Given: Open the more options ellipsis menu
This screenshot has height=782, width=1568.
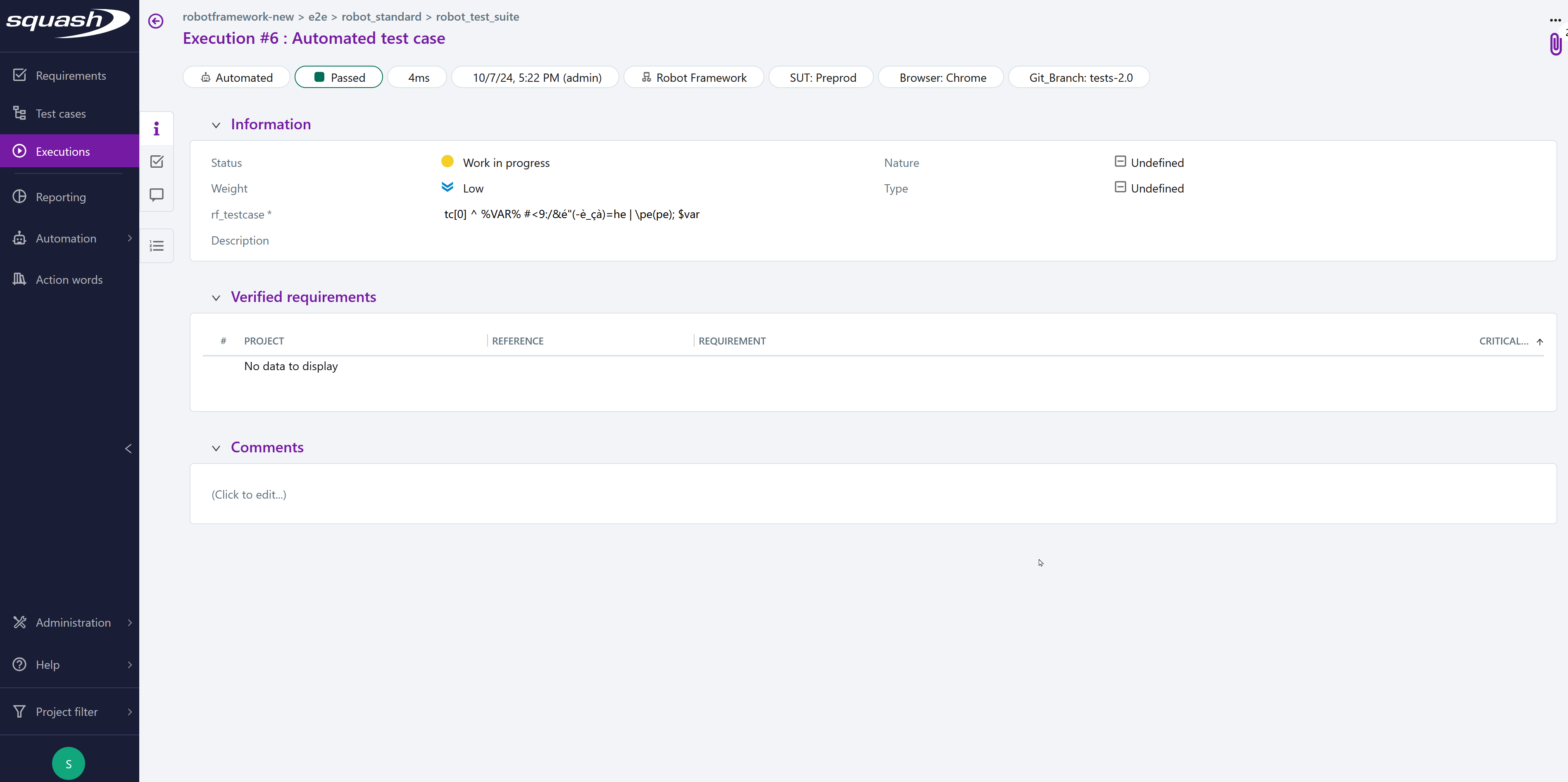Looking at the screenshot, I should (1554, 20).
